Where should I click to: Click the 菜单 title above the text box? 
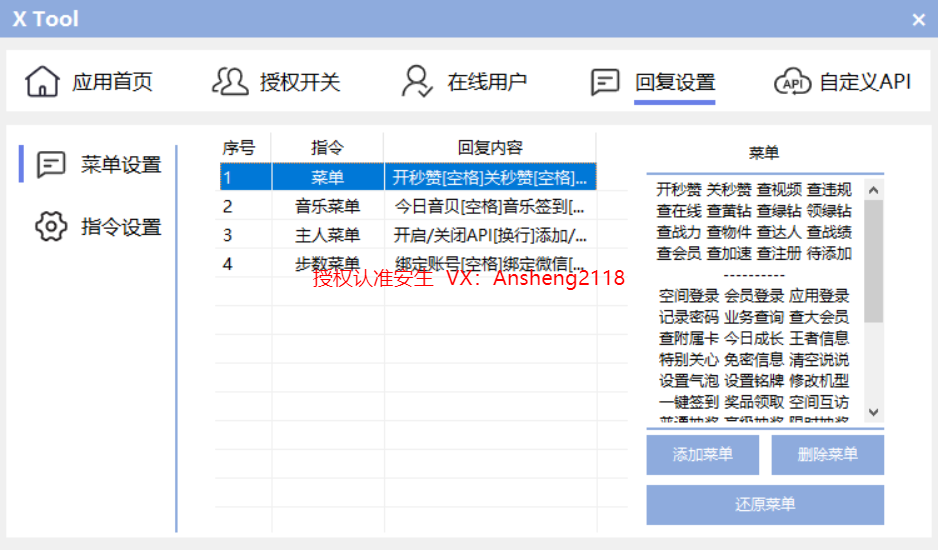tap(764, 153)
